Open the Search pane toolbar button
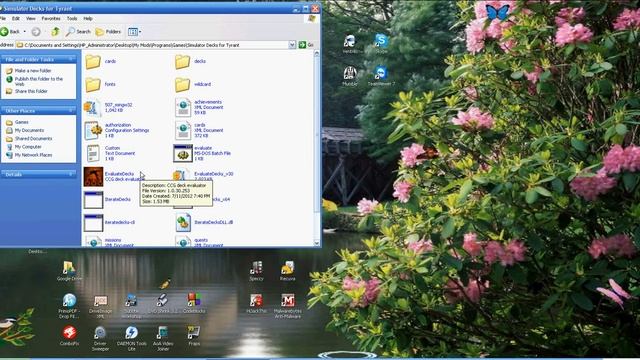 (78, 31)
